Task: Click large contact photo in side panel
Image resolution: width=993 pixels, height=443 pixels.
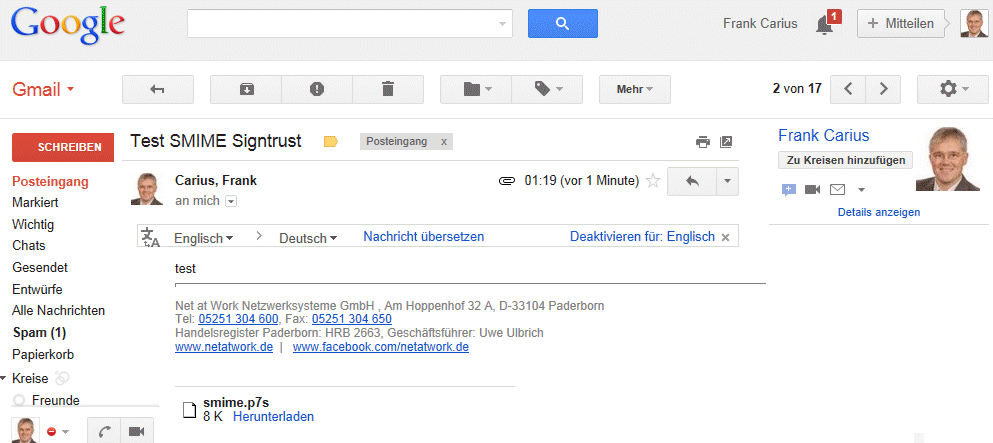Action: coord(947,159)
